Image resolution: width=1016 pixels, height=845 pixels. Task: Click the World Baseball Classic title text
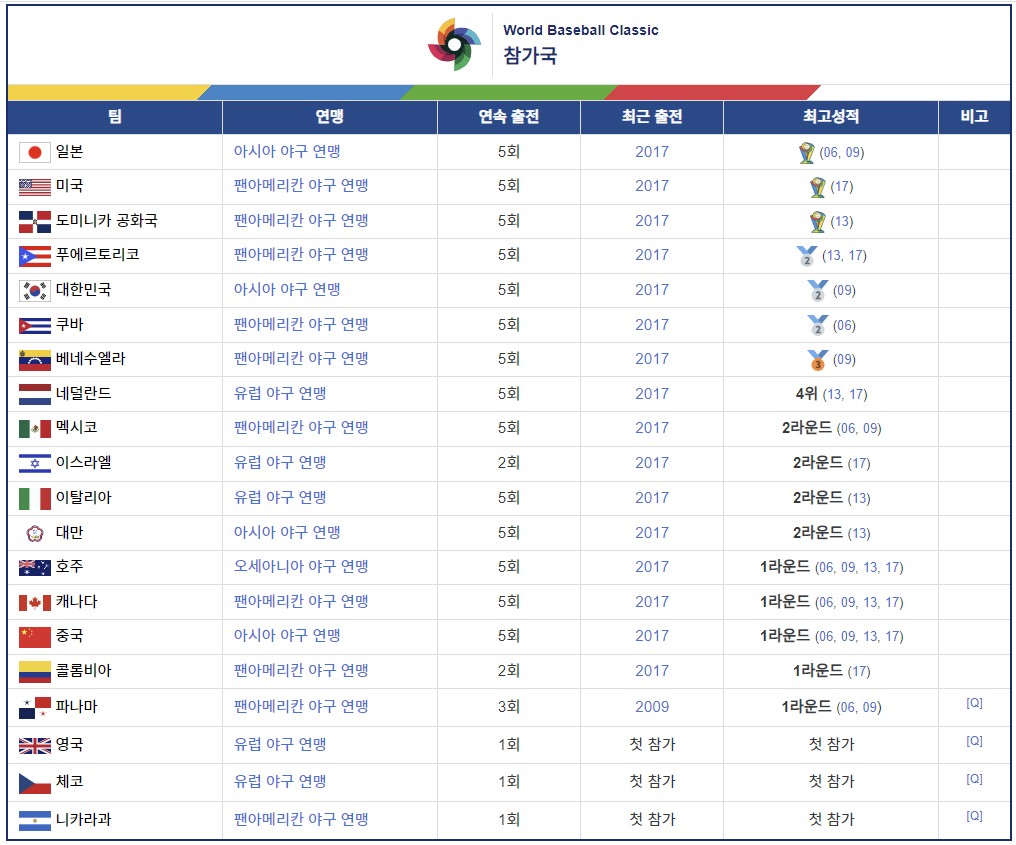click(581, 30)
